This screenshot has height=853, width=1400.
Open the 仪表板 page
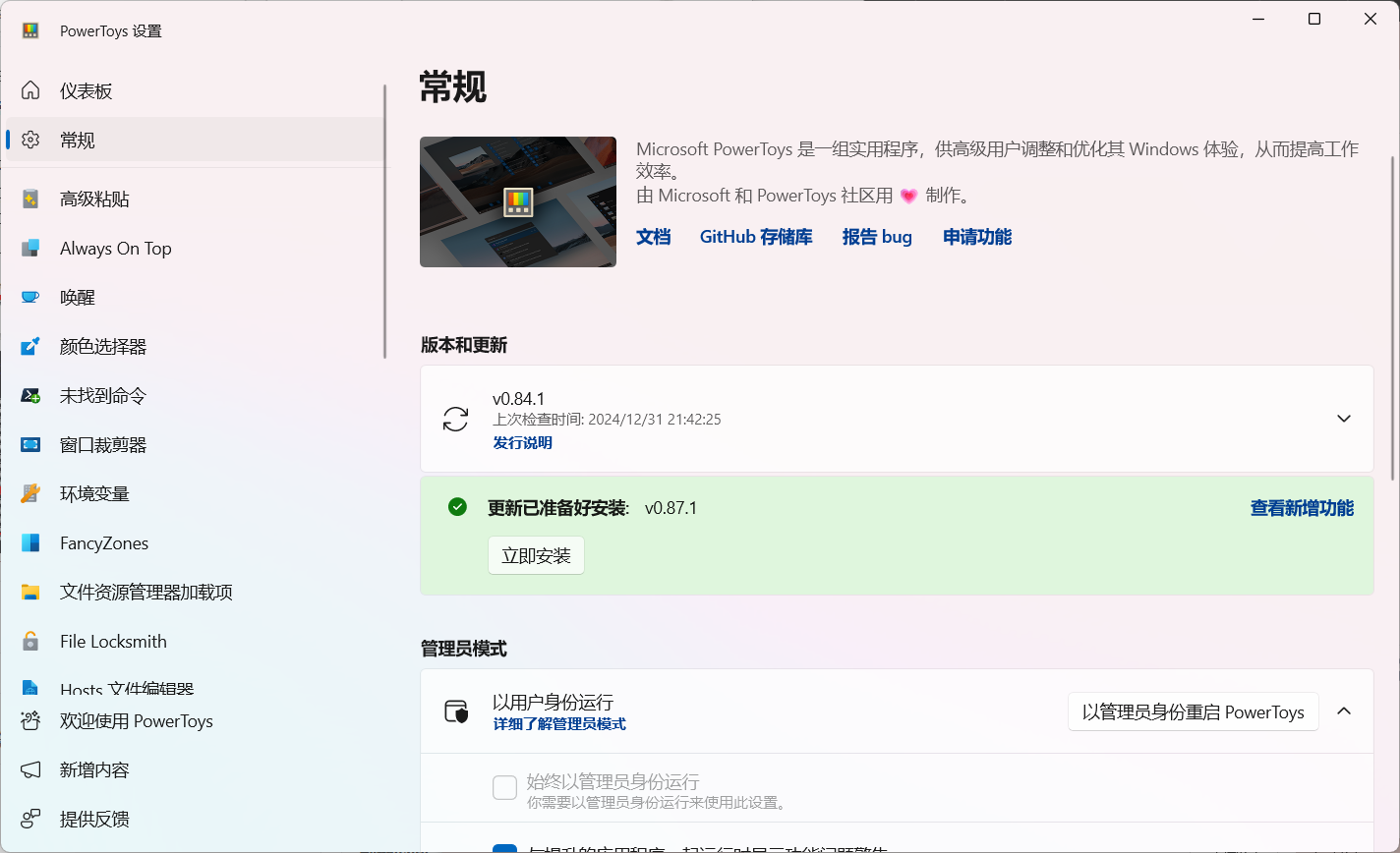coord(195,90)
